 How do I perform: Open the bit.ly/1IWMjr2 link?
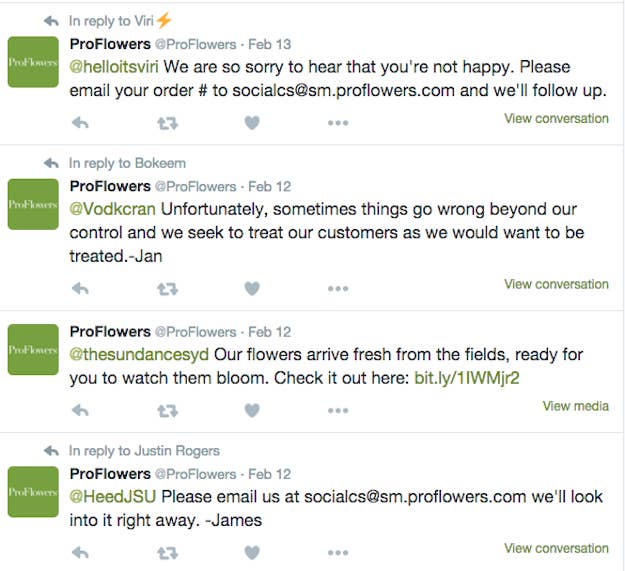pos(467,378)
